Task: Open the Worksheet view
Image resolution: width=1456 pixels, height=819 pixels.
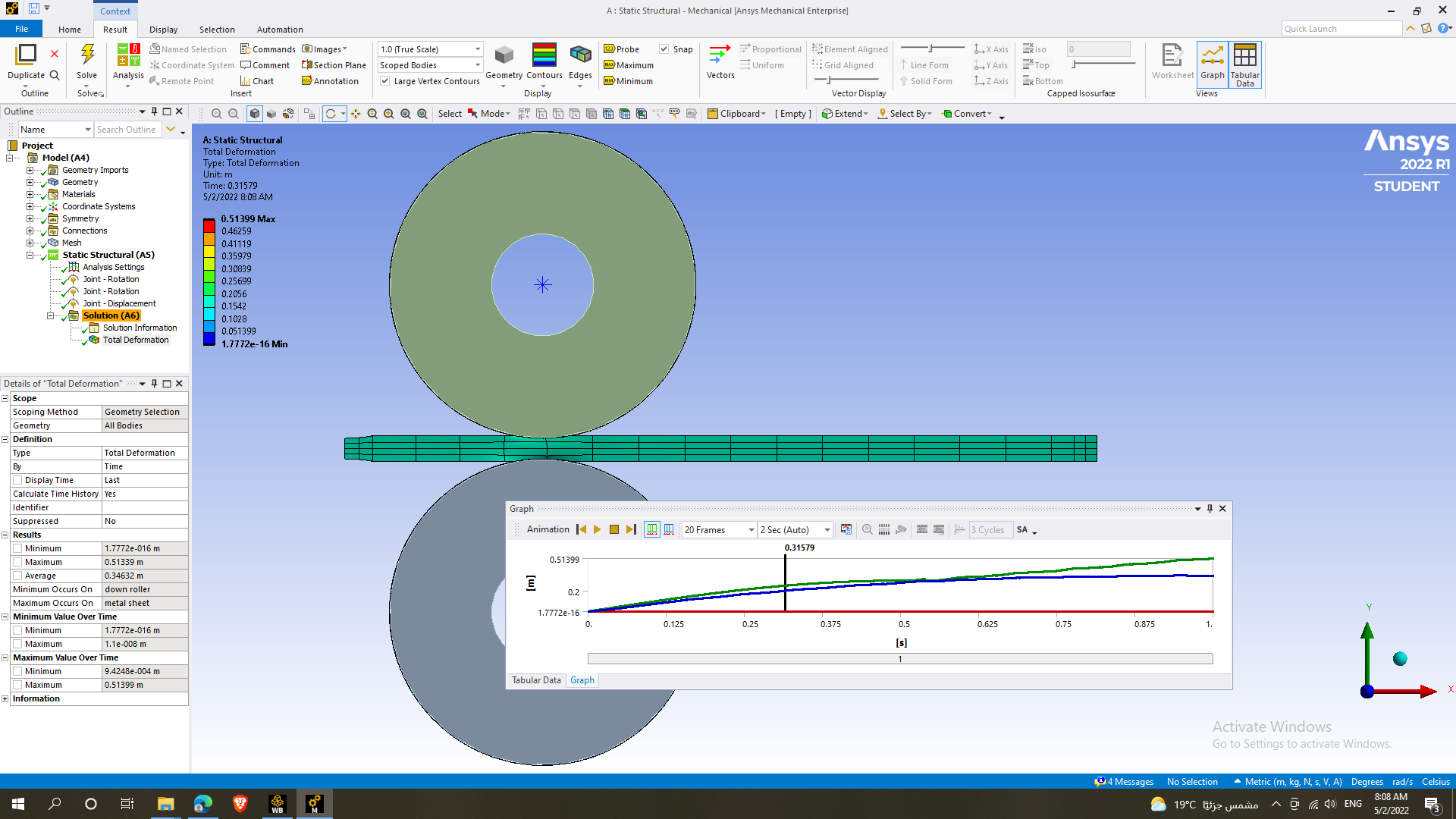Action: (1172, 61)
